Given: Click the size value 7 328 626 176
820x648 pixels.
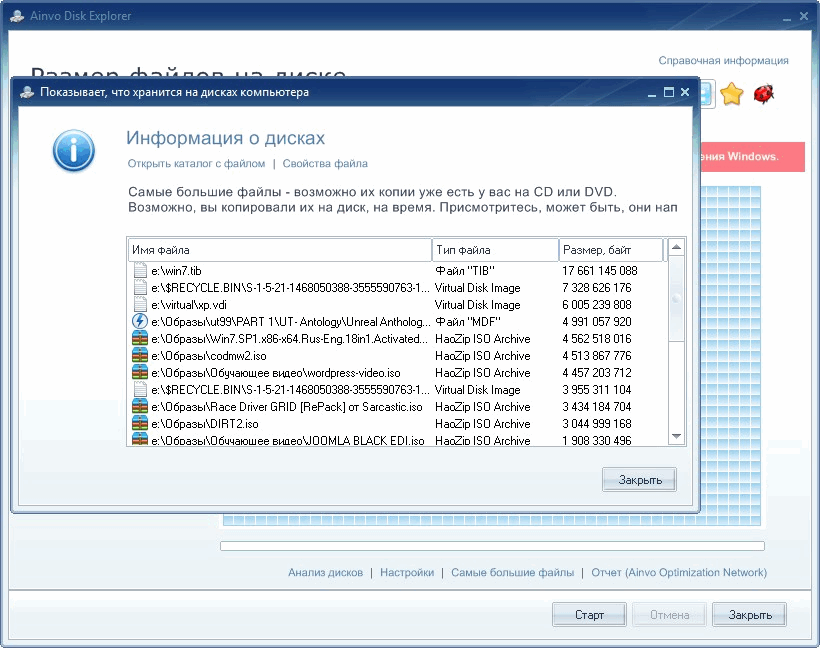Looking at the screenshot, I should click(x=597, y=288).
